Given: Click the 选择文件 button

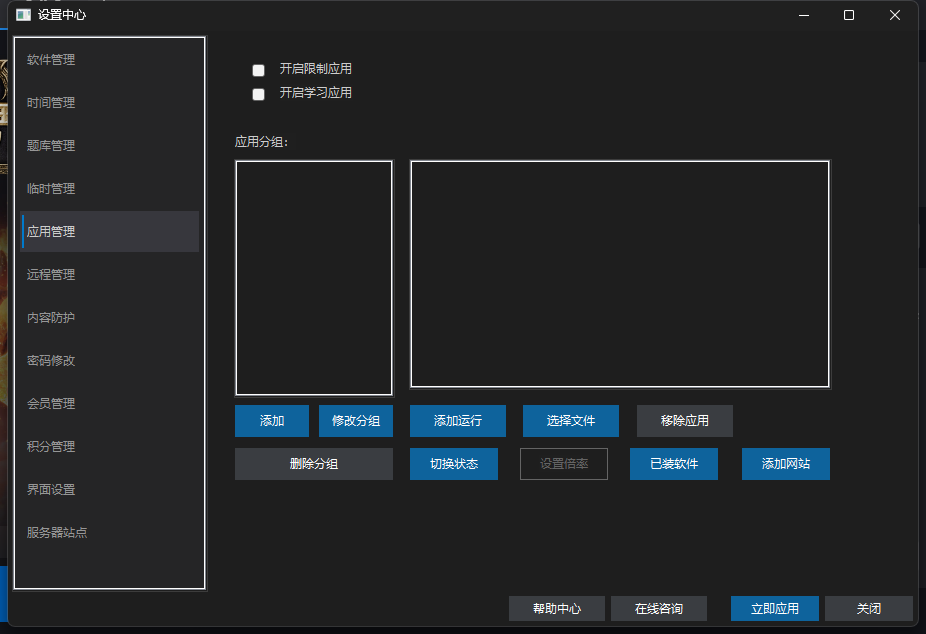Looking at the screenshot, I should point(570,421).
